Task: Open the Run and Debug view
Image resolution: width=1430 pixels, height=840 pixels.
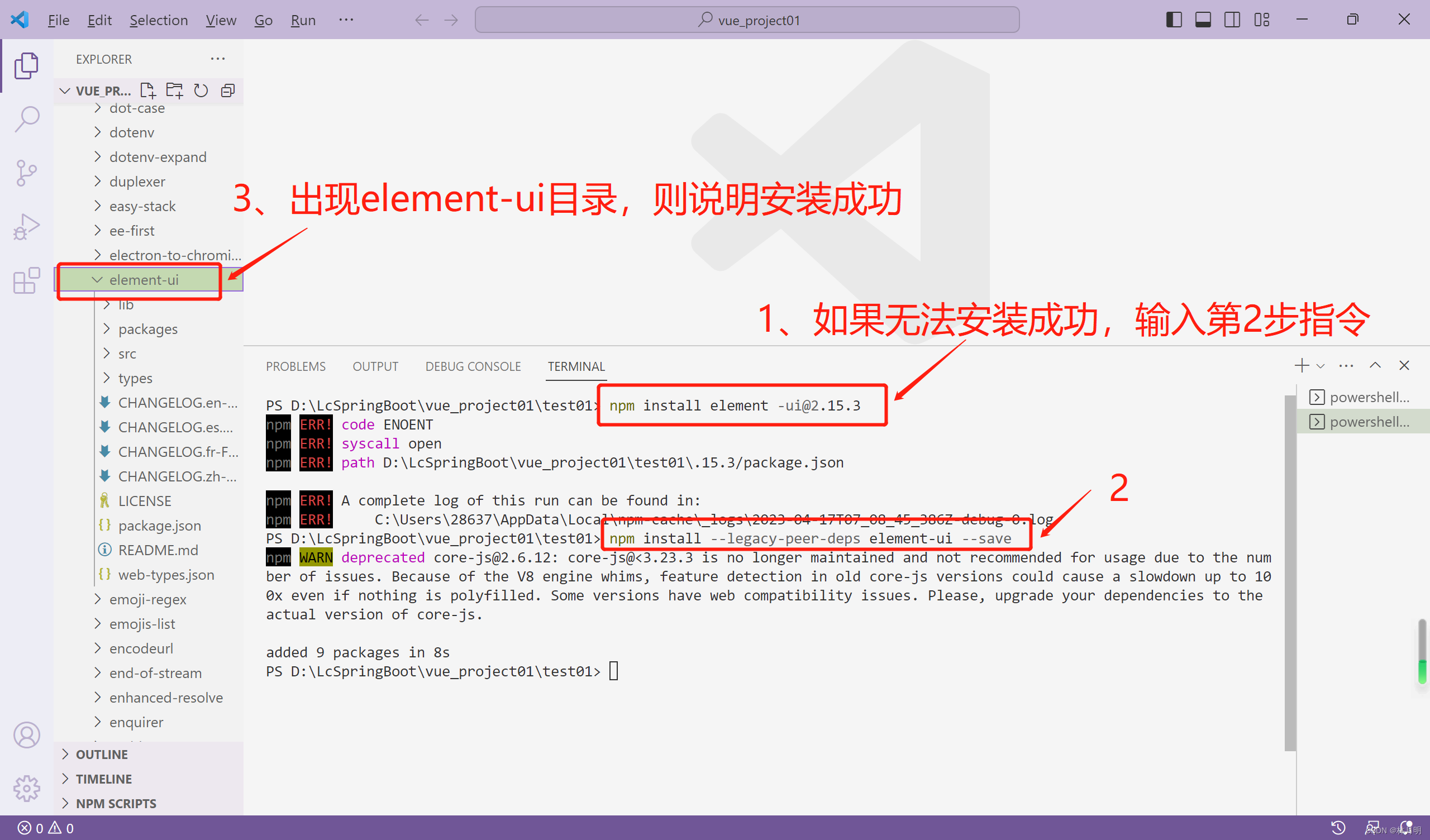Action: pos(27,226)
